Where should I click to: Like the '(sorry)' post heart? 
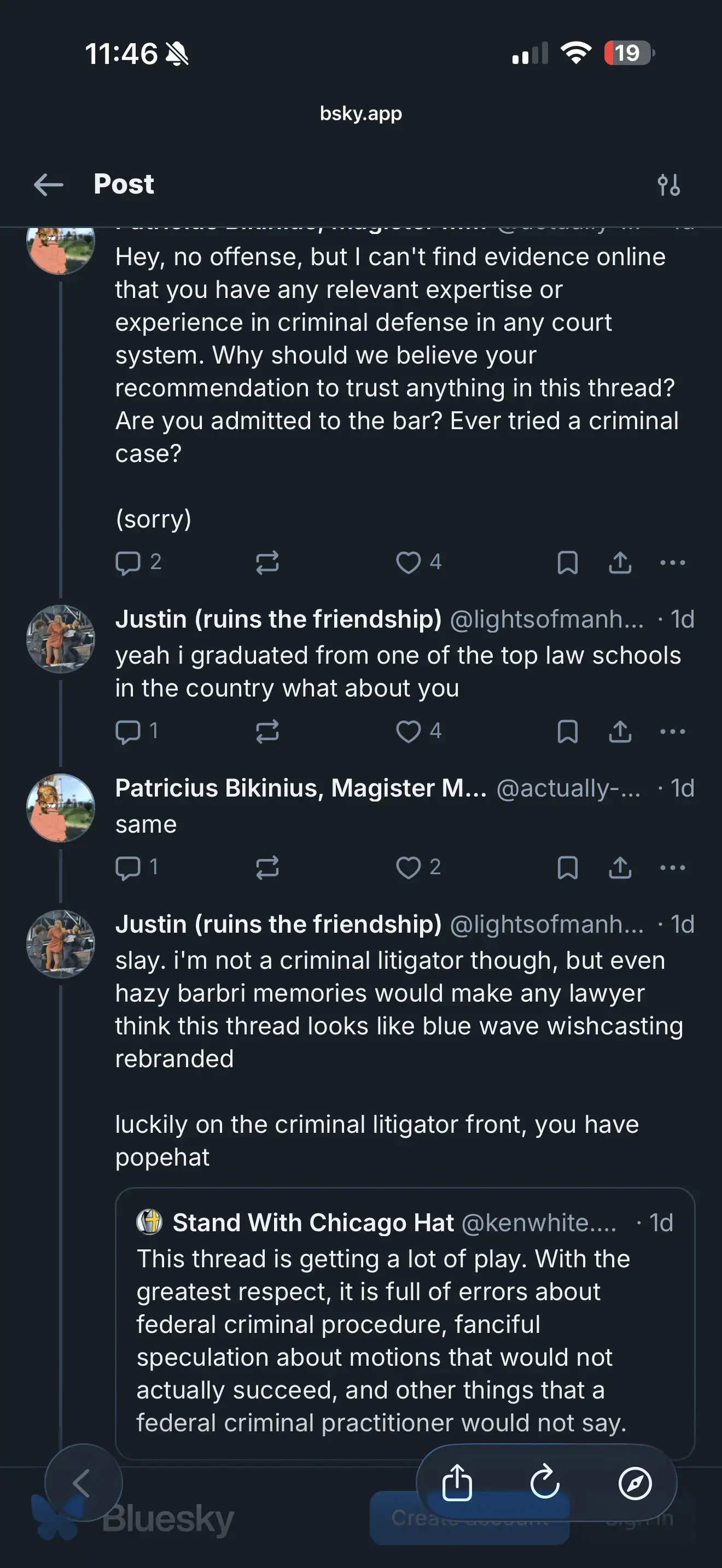(409, 563)
